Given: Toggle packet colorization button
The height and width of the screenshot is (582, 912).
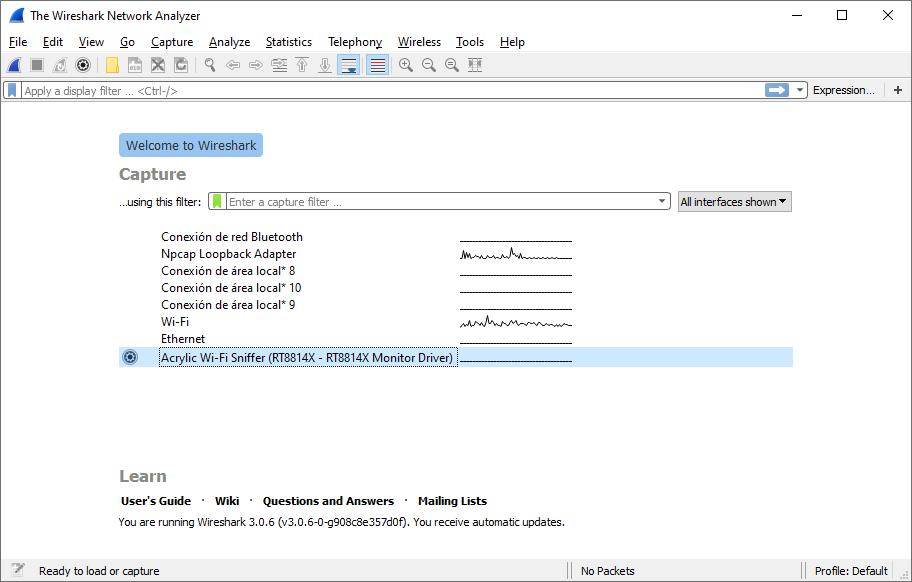Looking at the screenshot, I should (x=377, y=65).
